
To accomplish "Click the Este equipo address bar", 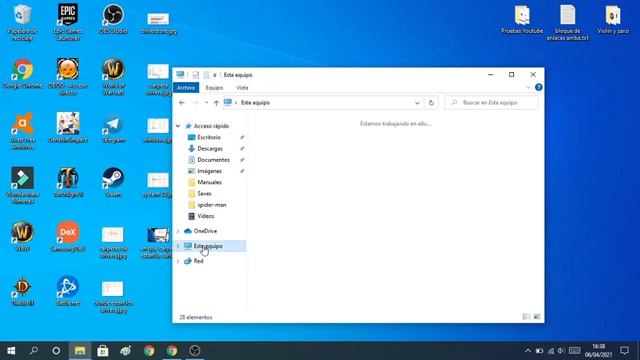I will point(324,103).
